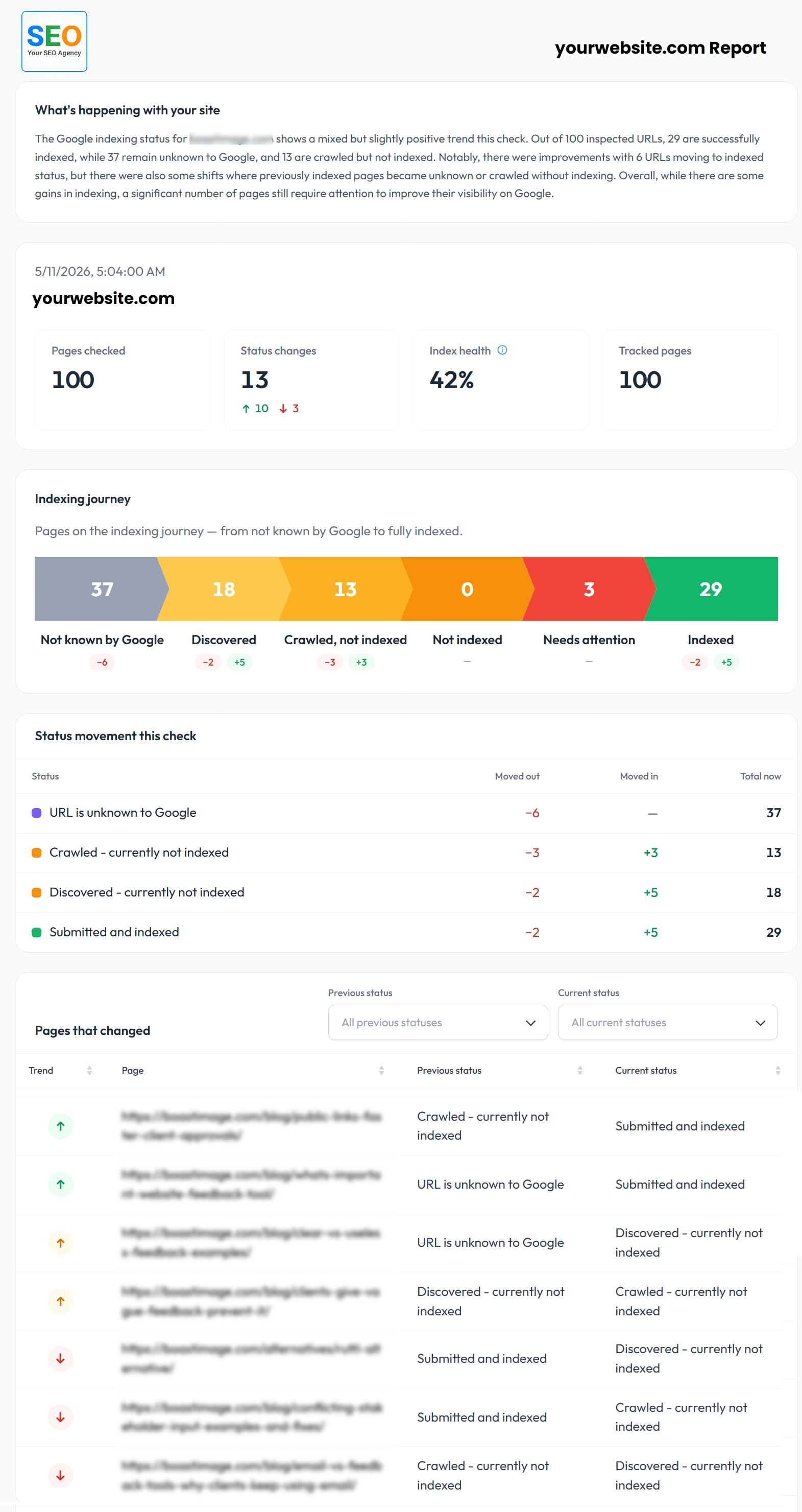Click the Indexing journey heading
Image resolution: width=802 pixels, height=1512 pixels.
point(83,499)
